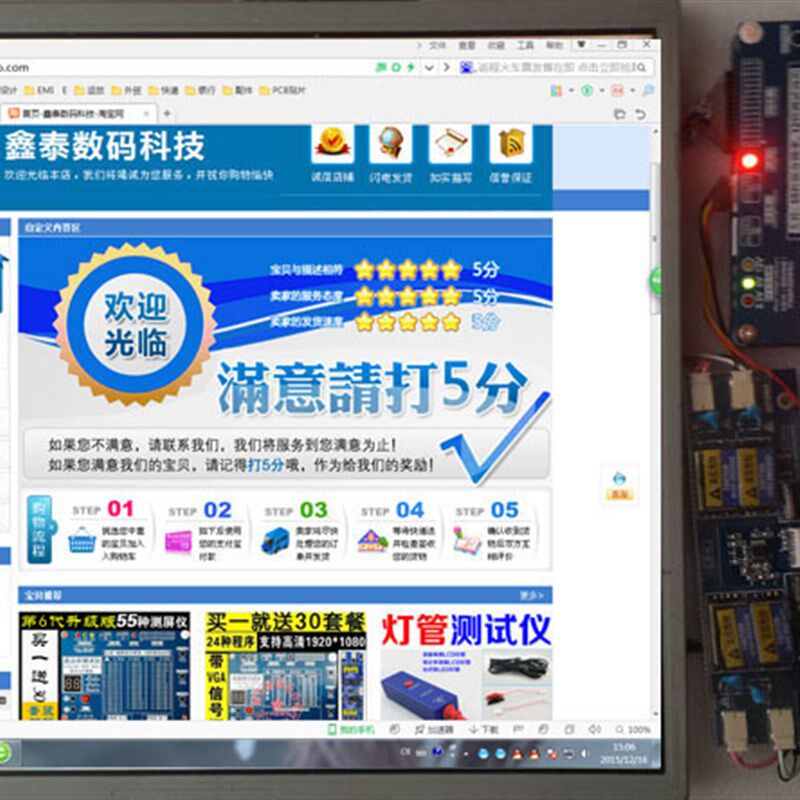Open the 文件 menu in the browser
The width and height of the screenshot is (800, 800).
point(437,45)
